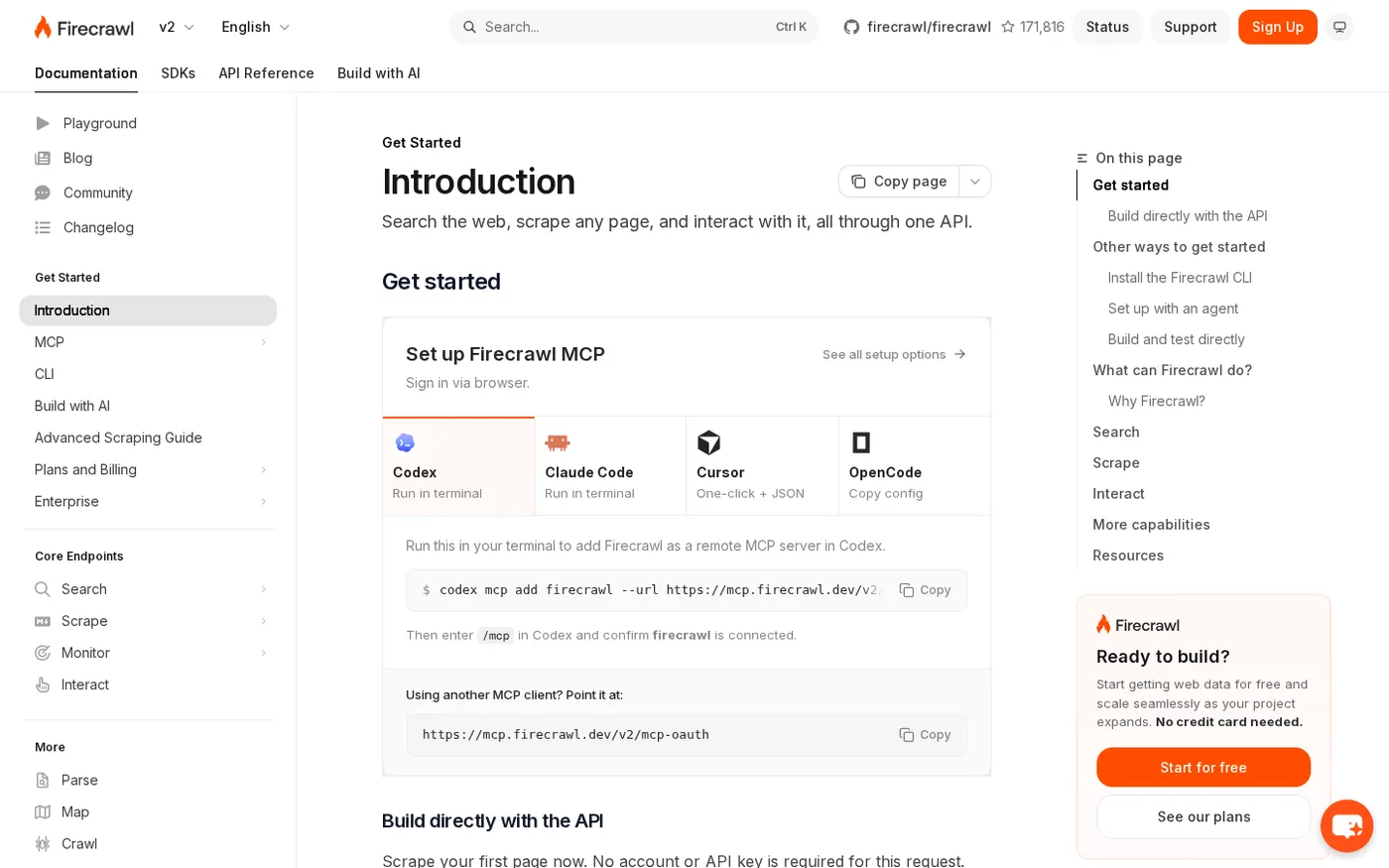Select the Documentation tab
Viewport: 1389px width, 868px height.
(86, 73)
